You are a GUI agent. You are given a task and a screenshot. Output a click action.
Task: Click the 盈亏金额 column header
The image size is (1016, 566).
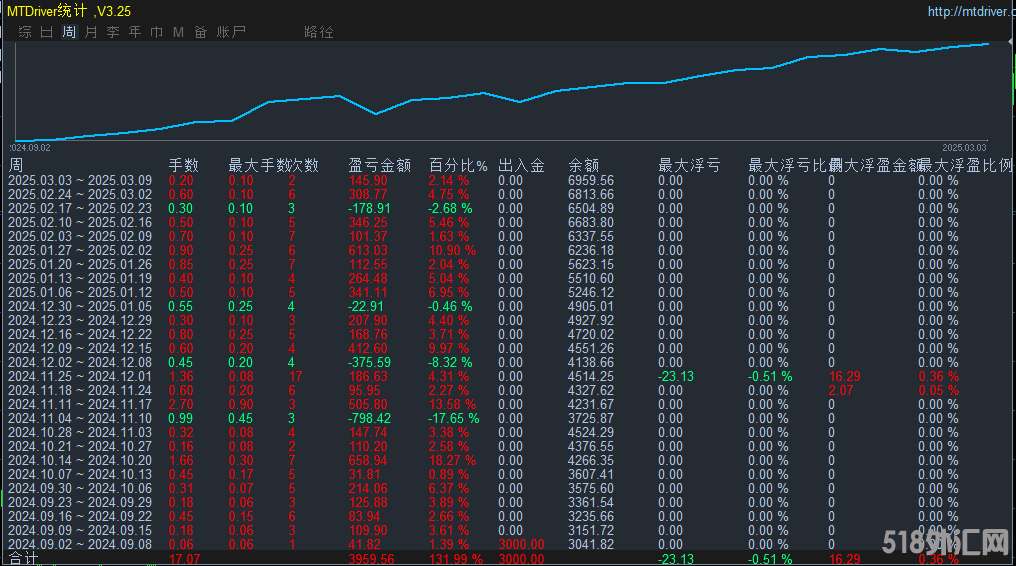click(379, 165)
